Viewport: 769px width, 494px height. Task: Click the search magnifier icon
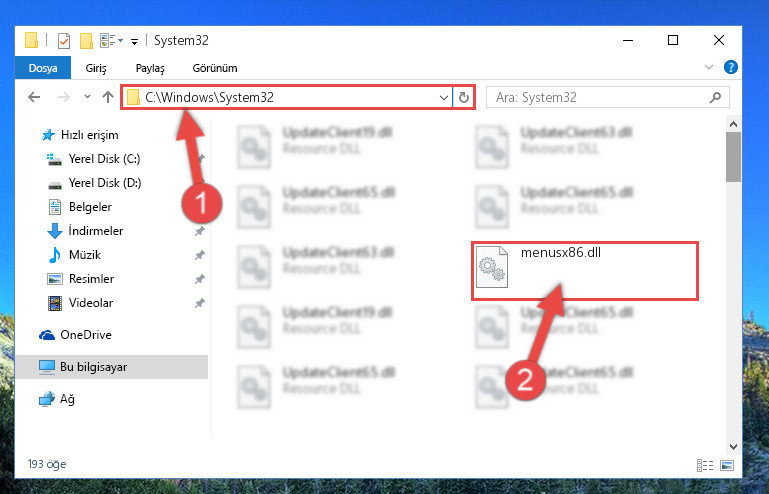point(716,97)
